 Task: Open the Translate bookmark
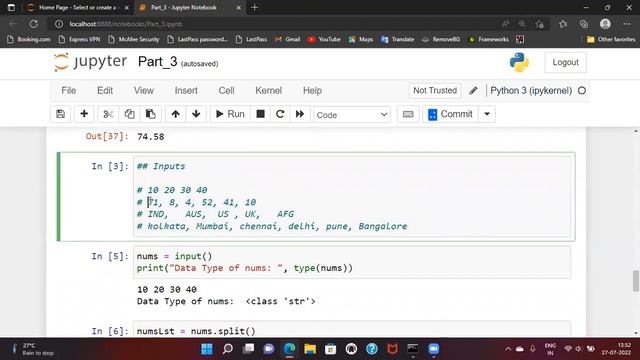tap(398, 39)
